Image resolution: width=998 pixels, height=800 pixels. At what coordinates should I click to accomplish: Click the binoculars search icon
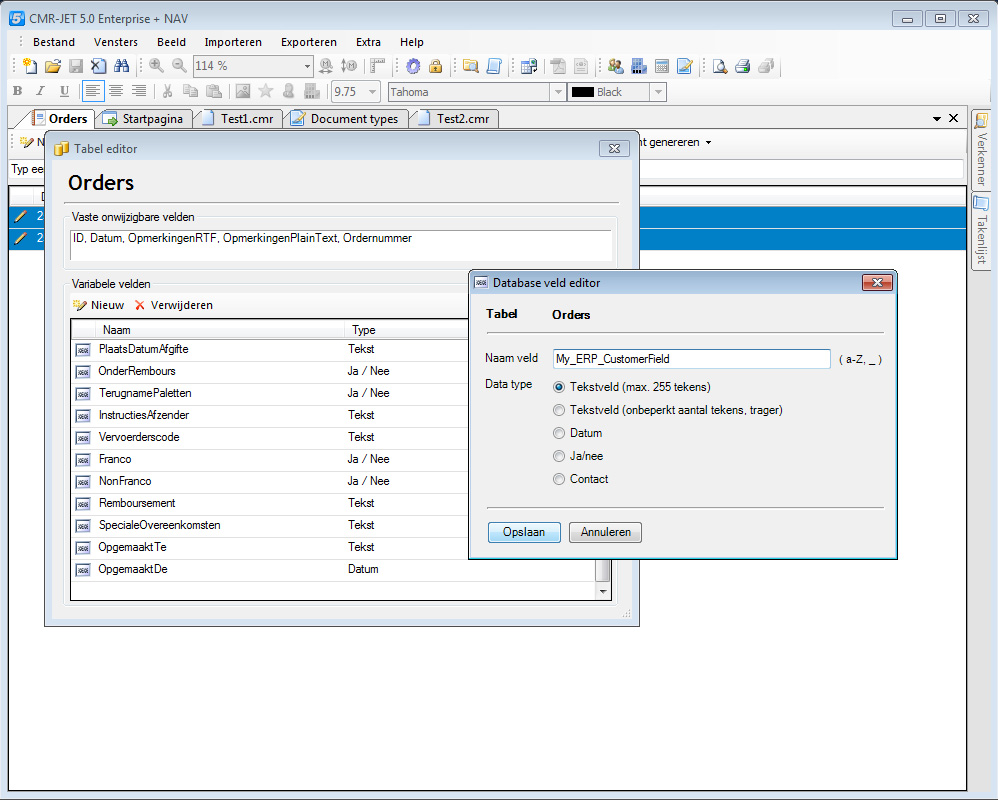pyautogui.click(x=122, y=66)
